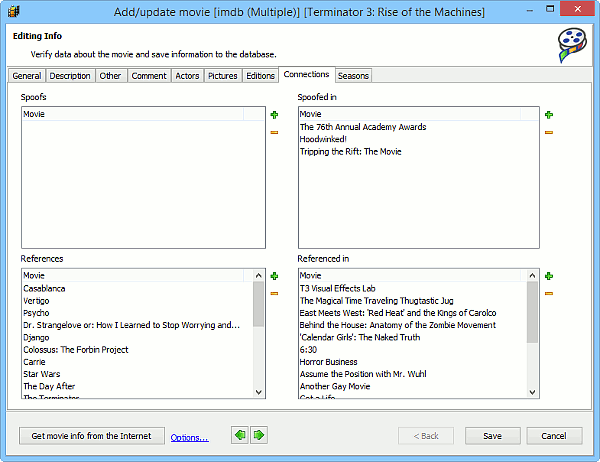Viewport: 600px width, 462px height.
Task: Click the application icon in the title bar
Action: (x=13, y=11)
